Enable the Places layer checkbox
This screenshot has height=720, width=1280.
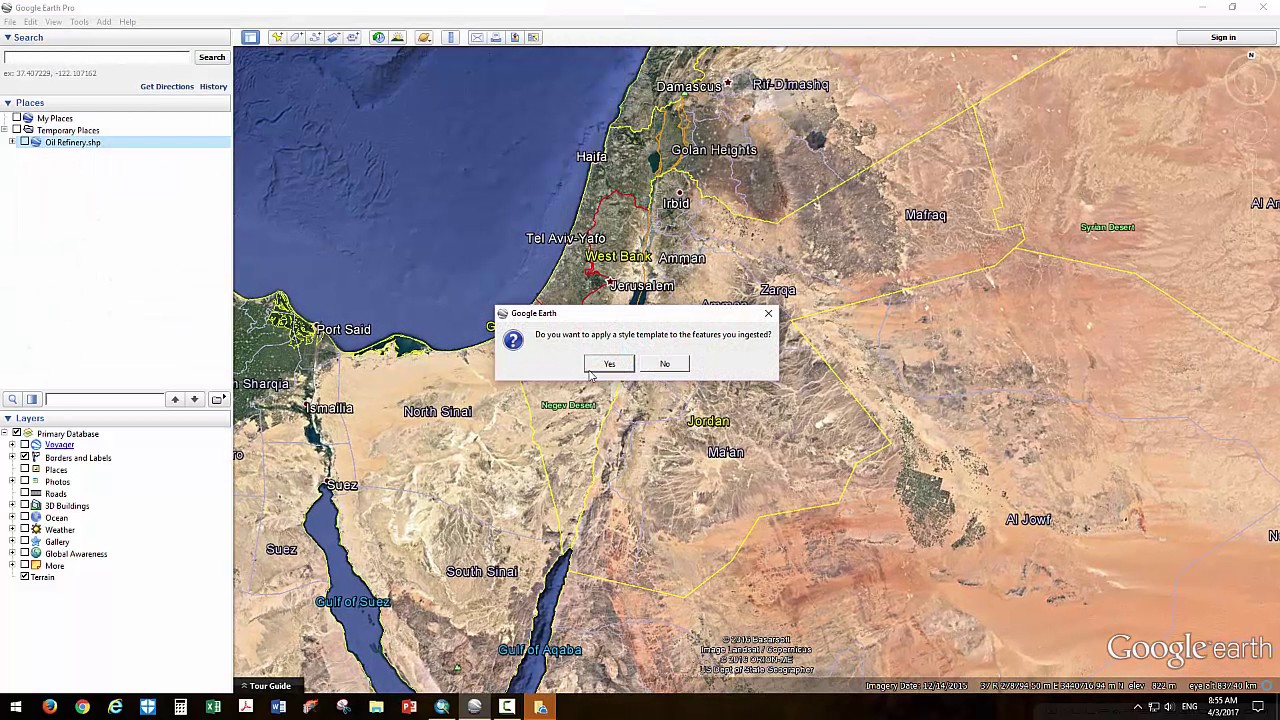pos(25,469)
